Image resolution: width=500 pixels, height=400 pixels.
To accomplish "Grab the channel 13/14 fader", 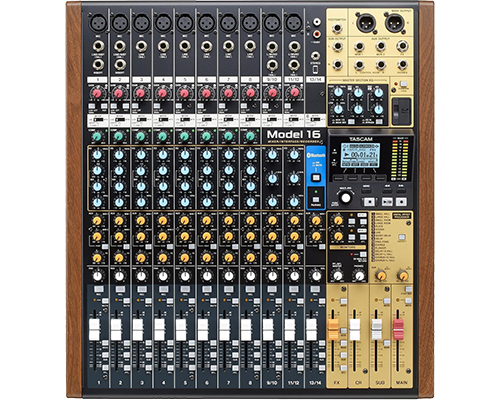I will coord(311,329).
